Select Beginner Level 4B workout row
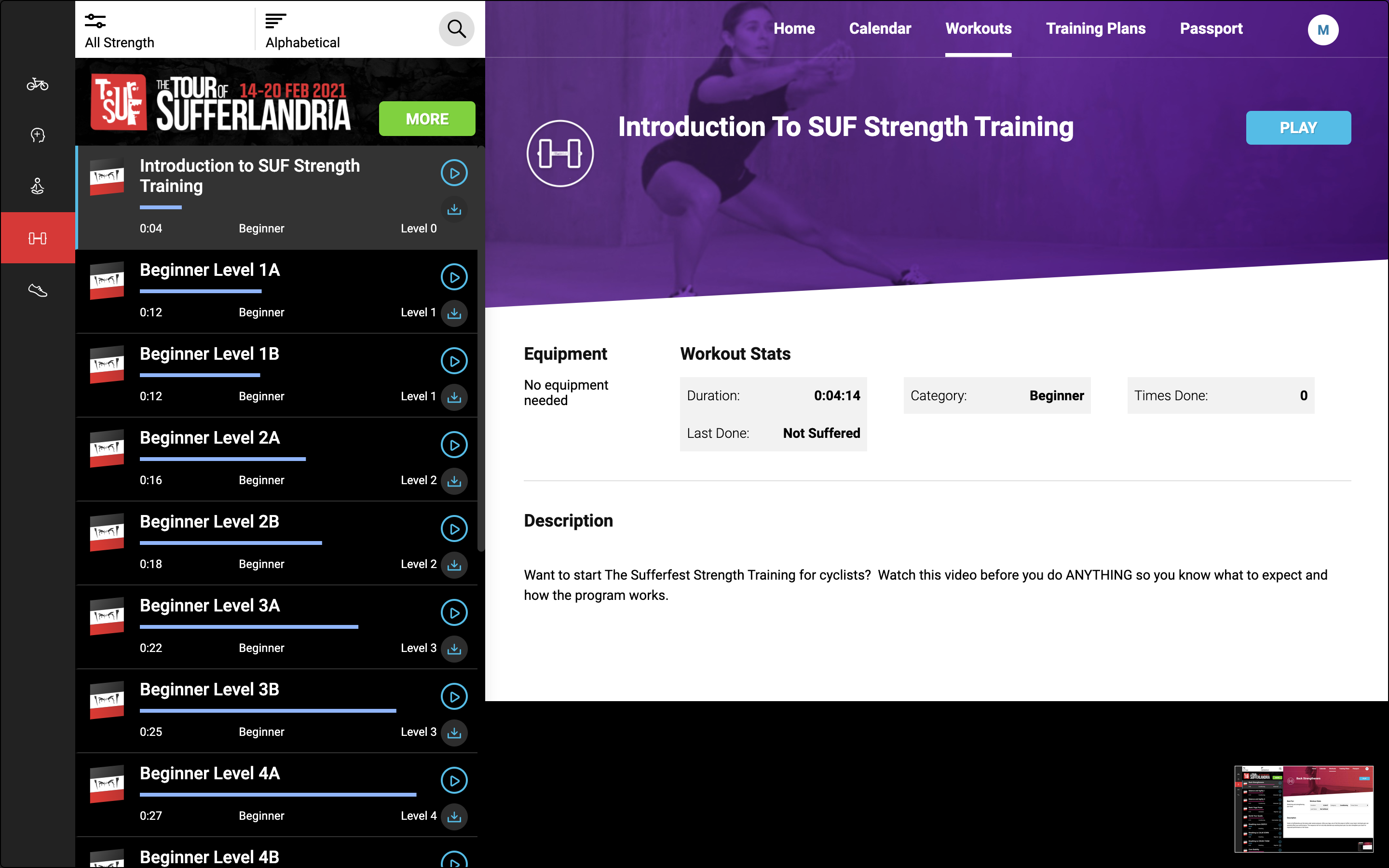The image size is (1389, 868). [277, 853]
